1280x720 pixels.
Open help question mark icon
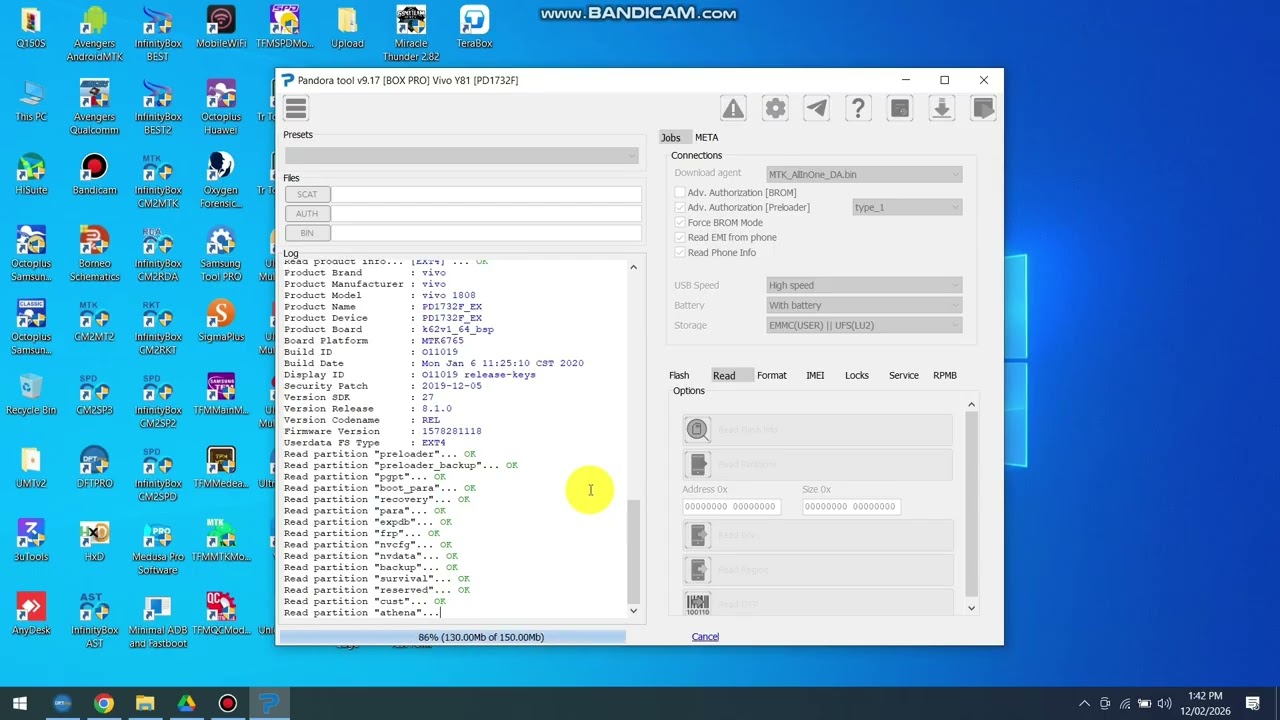coord(858,108)
